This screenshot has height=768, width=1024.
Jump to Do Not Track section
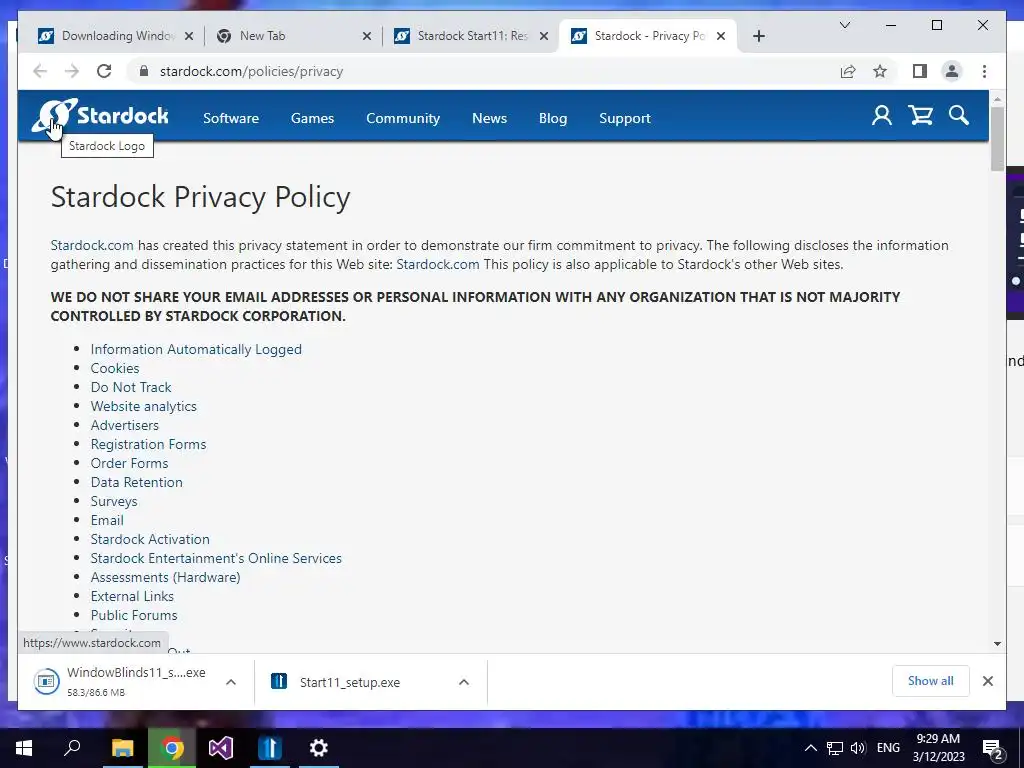click(x=131, y=387)
